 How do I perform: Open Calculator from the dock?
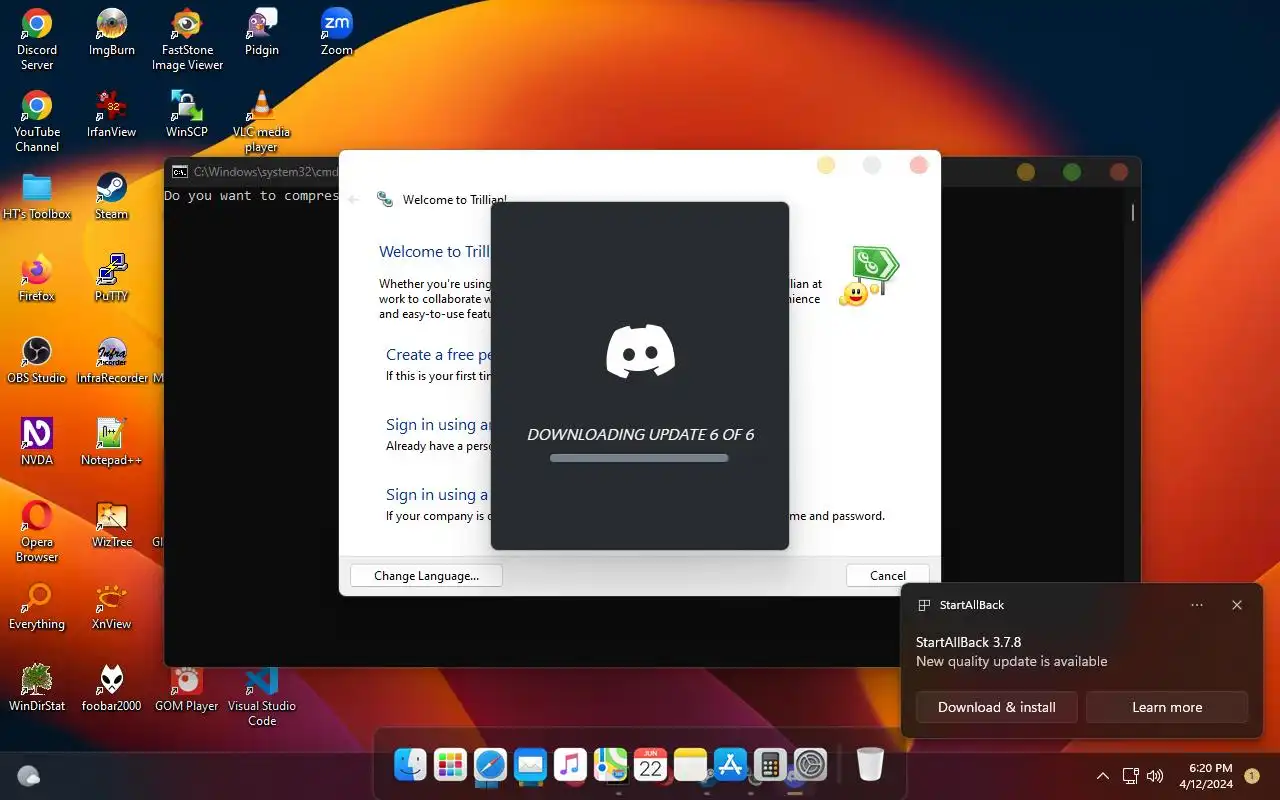pyautogui.click(x=770, y=765)
